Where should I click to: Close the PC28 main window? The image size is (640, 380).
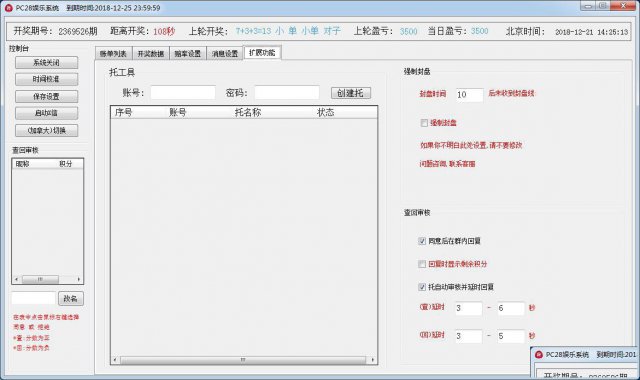pos(623,6)
